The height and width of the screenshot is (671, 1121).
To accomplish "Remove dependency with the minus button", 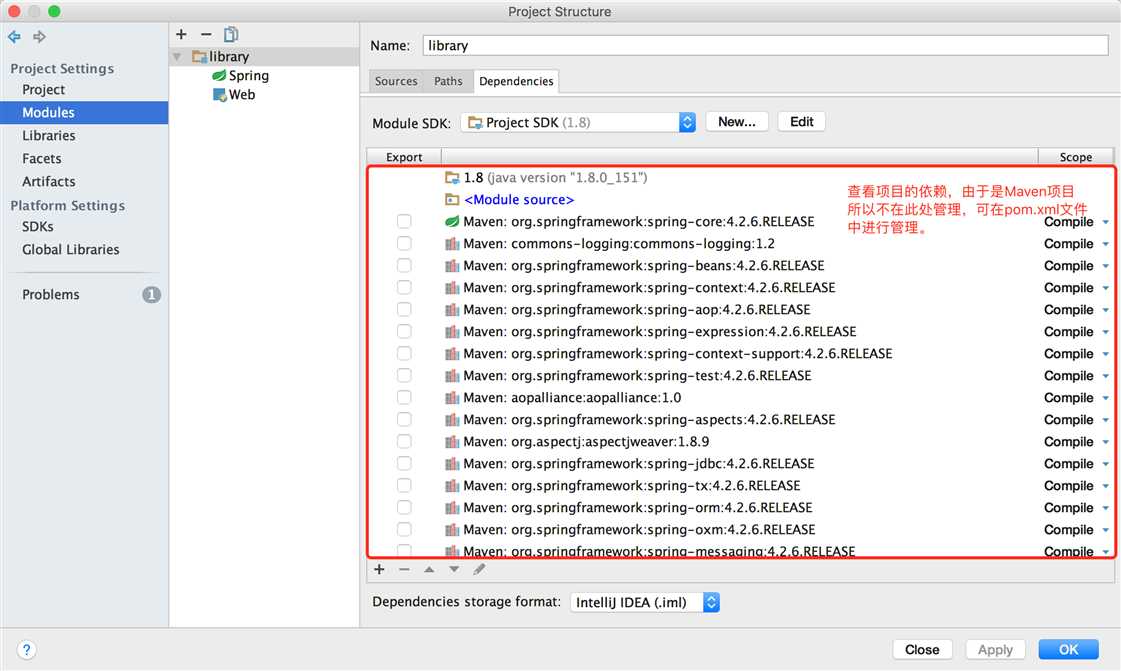I will point(404,570).
